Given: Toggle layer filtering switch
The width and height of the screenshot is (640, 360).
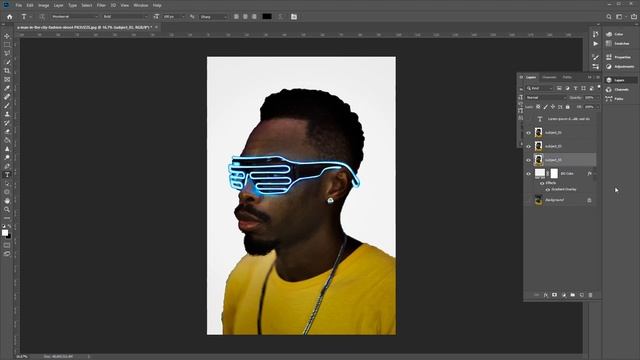Looking at the screenshot, I should pos(599,87).
